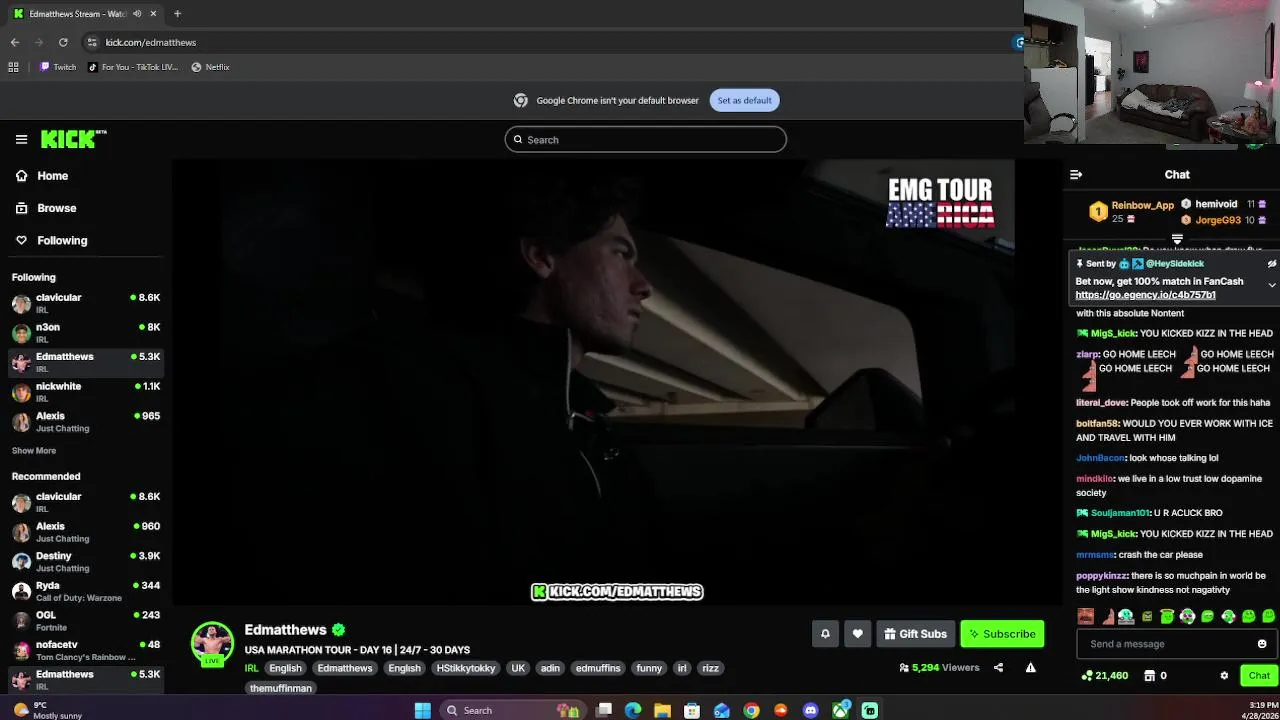Click Set as default Chrome button

[x=744, y=100]
